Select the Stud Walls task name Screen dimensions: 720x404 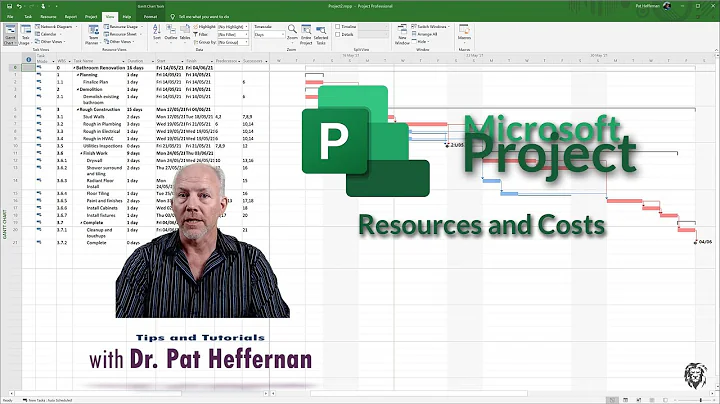point(94,117)
